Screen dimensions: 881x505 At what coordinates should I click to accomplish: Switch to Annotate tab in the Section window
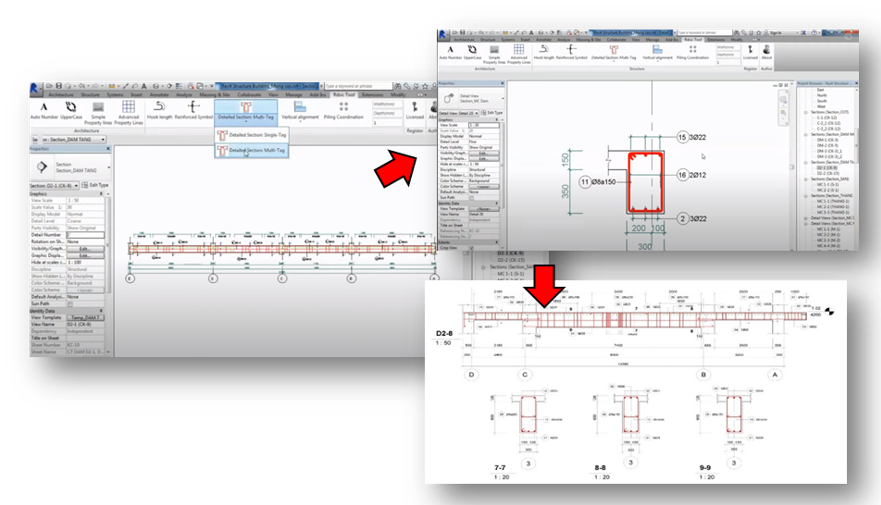pyautogui.click(x=159, y=95)
